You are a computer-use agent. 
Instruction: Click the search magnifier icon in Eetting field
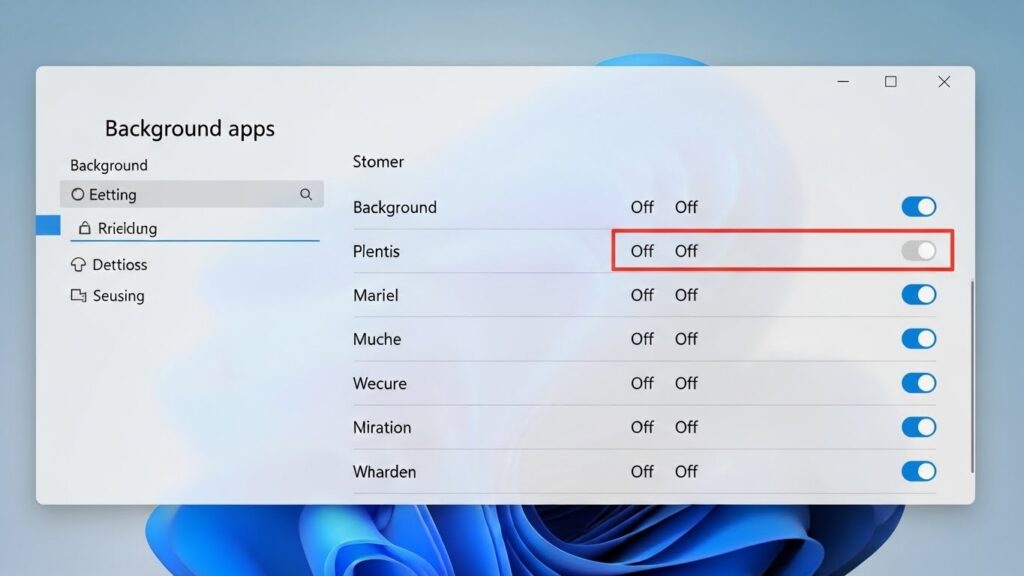306,194
